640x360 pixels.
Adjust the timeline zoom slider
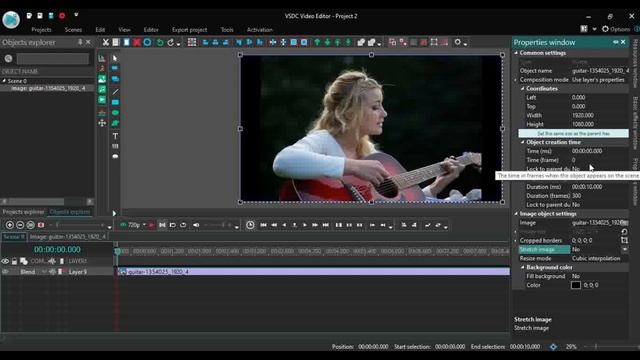pos(80,225)
